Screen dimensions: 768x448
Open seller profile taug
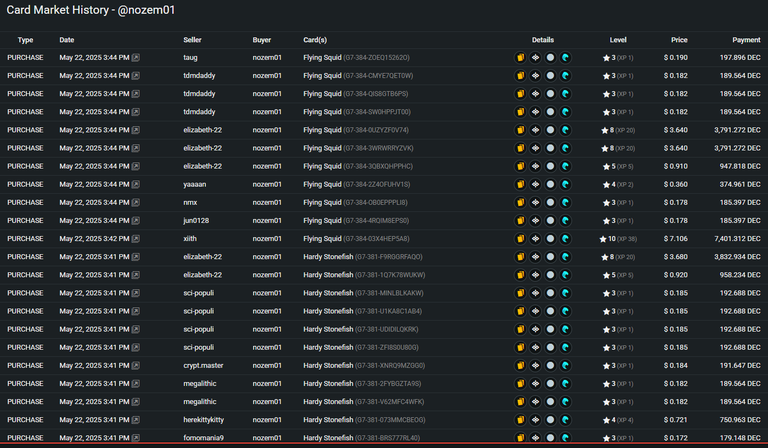191,58
